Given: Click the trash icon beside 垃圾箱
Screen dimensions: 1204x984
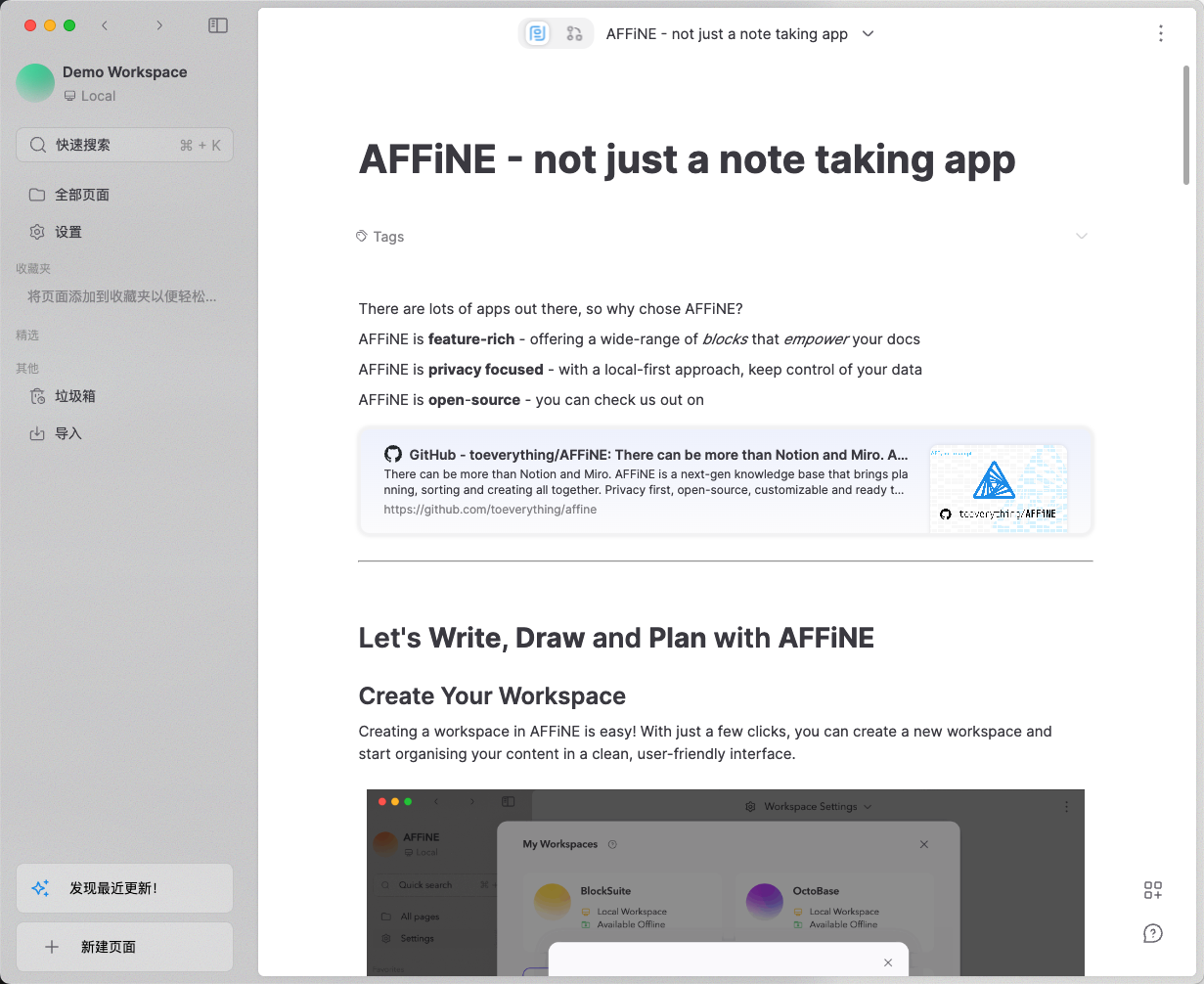Looking at the screenshot, I should [x=37, y=396].
